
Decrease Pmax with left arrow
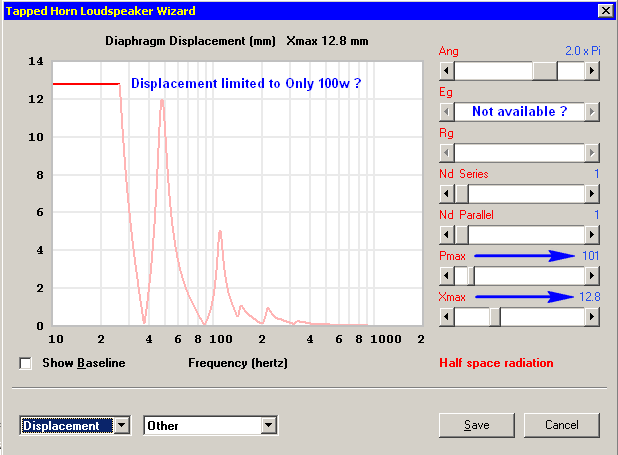pyautogui.click(x=447, y=276)
